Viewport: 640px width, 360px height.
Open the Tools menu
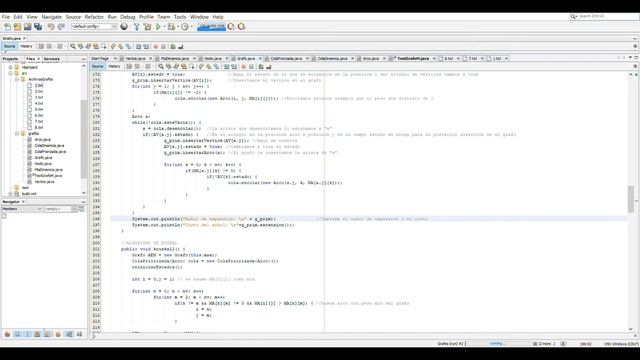(180, 17)
